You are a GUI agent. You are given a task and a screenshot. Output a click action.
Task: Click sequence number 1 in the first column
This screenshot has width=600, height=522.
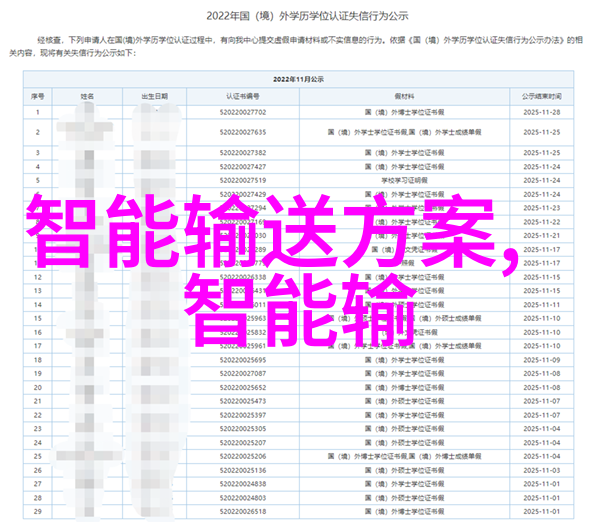(x=38, y=112)
